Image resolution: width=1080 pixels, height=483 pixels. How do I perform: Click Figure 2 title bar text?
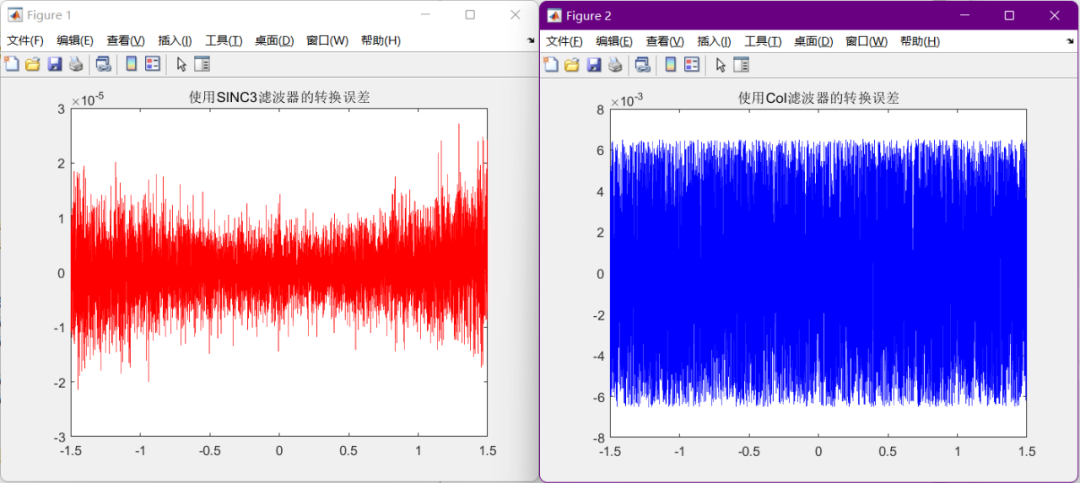(x=589, y=16)
